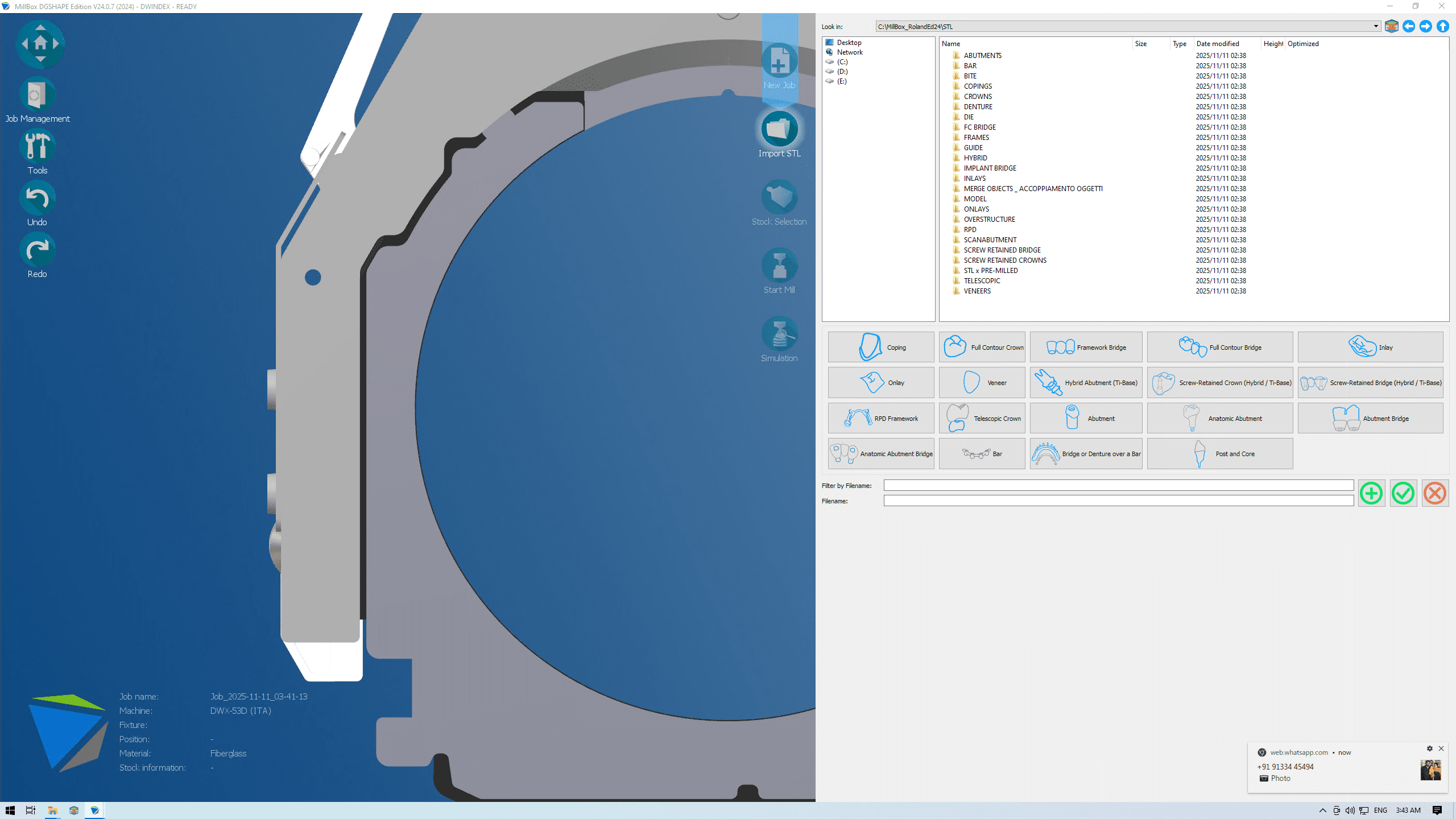Open the CROWNS folder
The height and width of the screenshot is (819, 1456).
point(977,97)
